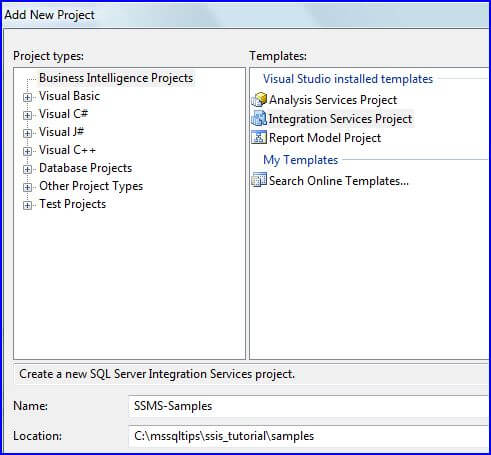The height and width of the screenshot is (455, 491).
Task: Select Visual Basic project type
Action: [x=69, y=96]
